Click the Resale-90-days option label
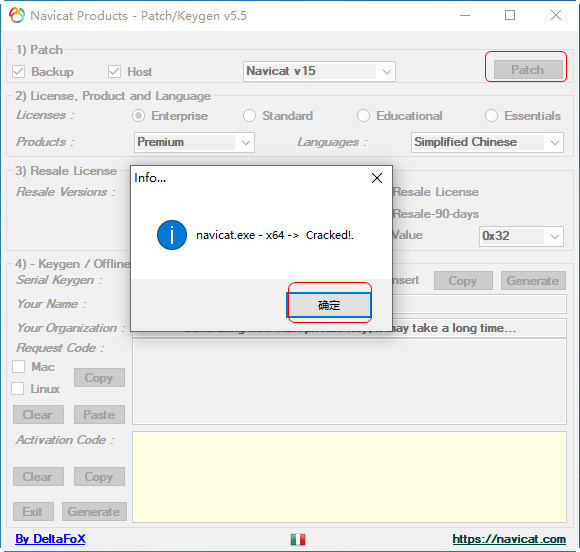The height and width of the screenshot is (552, 580). point(436,214)
